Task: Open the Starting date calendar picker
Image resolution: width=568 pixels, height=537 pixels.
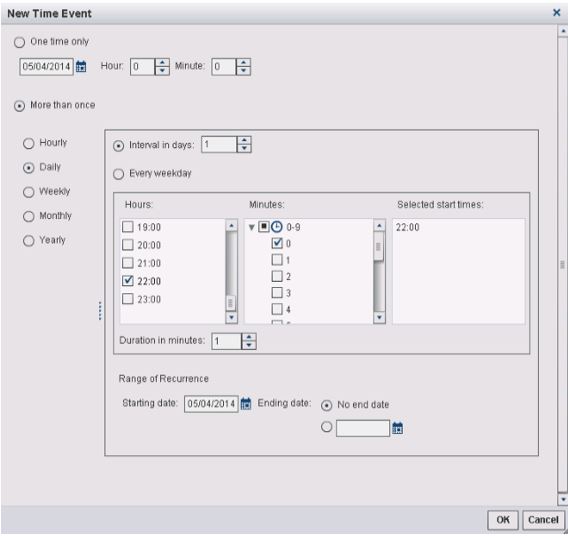Action: coord(246,404)
